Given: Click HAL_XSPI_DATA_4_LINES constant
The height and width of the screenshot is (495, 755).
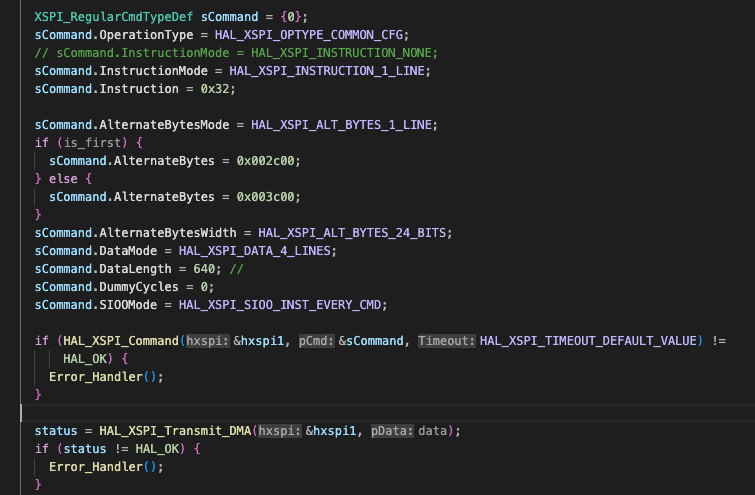Looking at the screenshot, I should click(255, 251).
